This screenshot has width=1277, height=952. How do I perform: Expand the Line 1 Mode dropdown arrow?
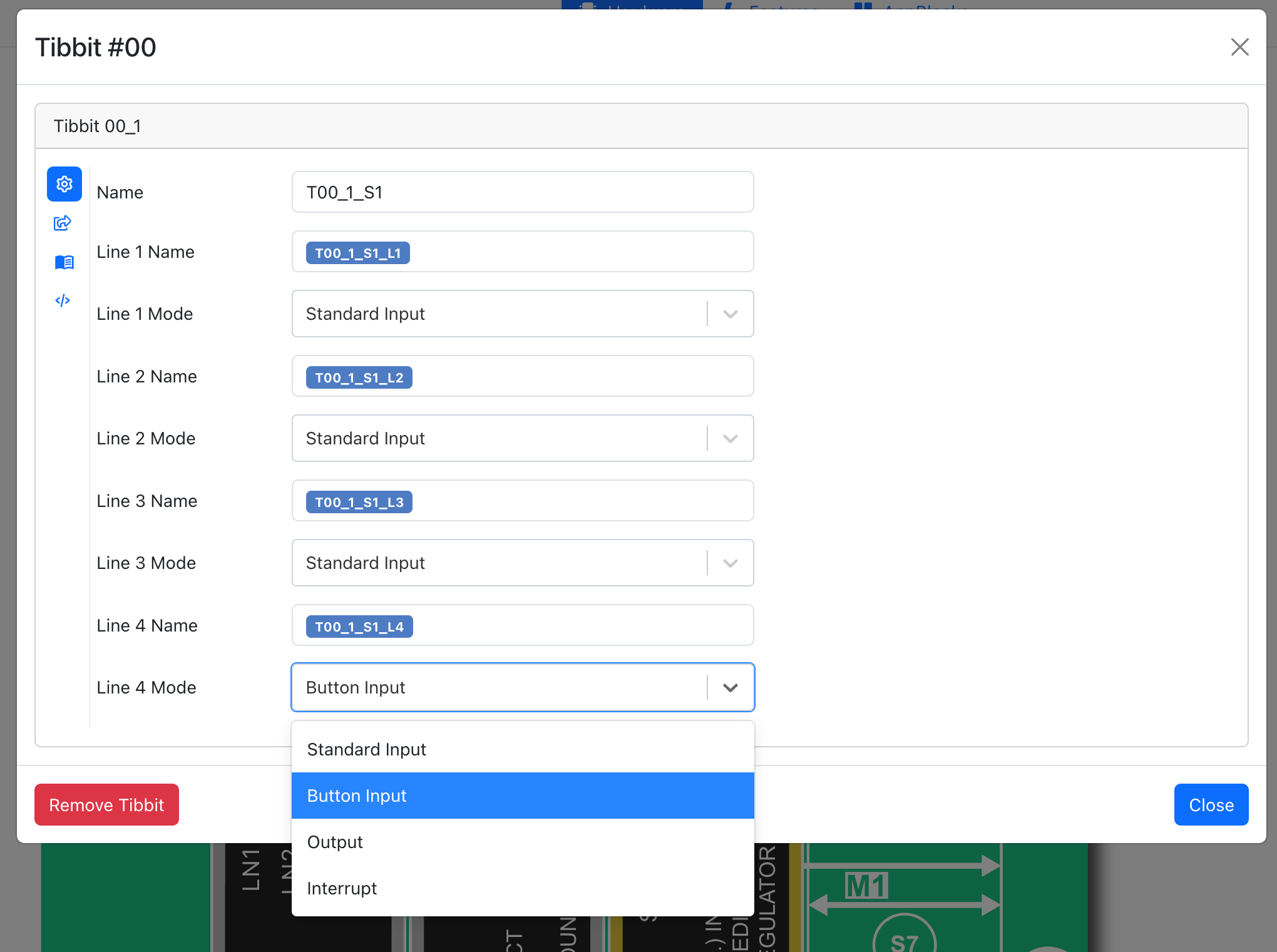coord(730,314)
